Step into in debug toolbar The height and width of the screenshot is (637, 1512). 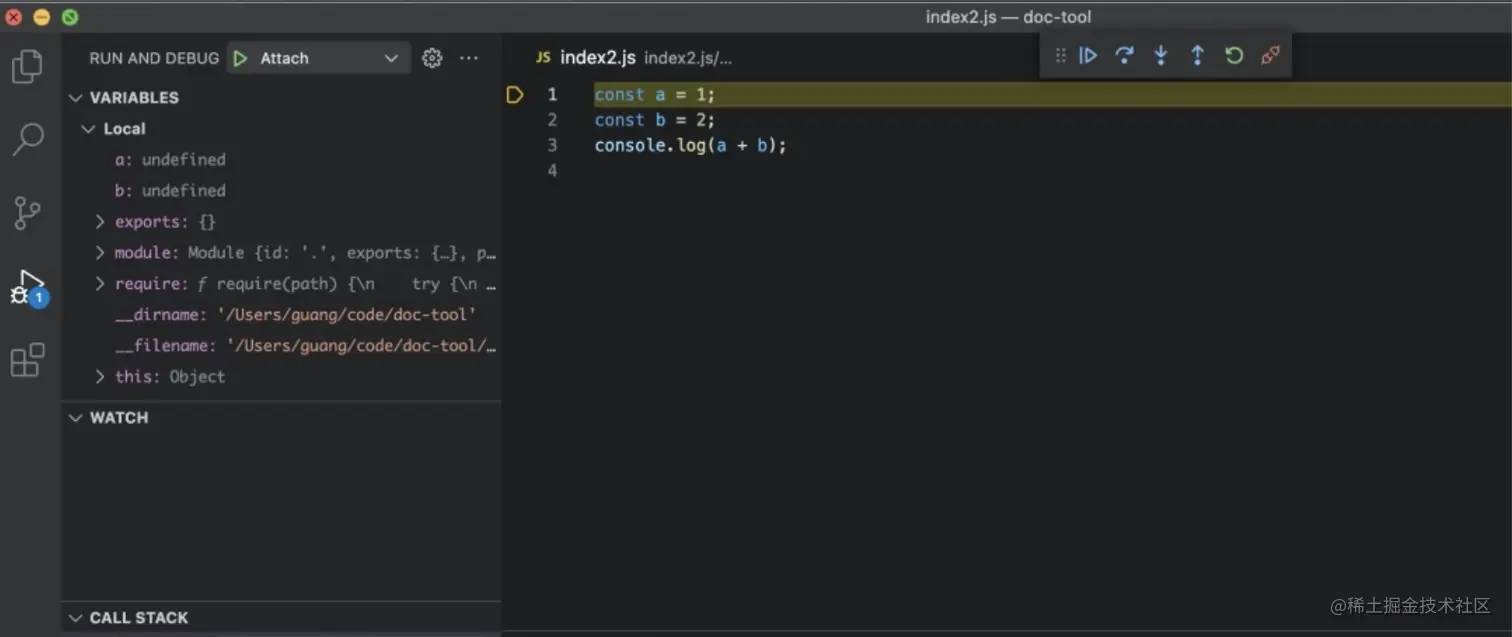(x=1161, y=56)
